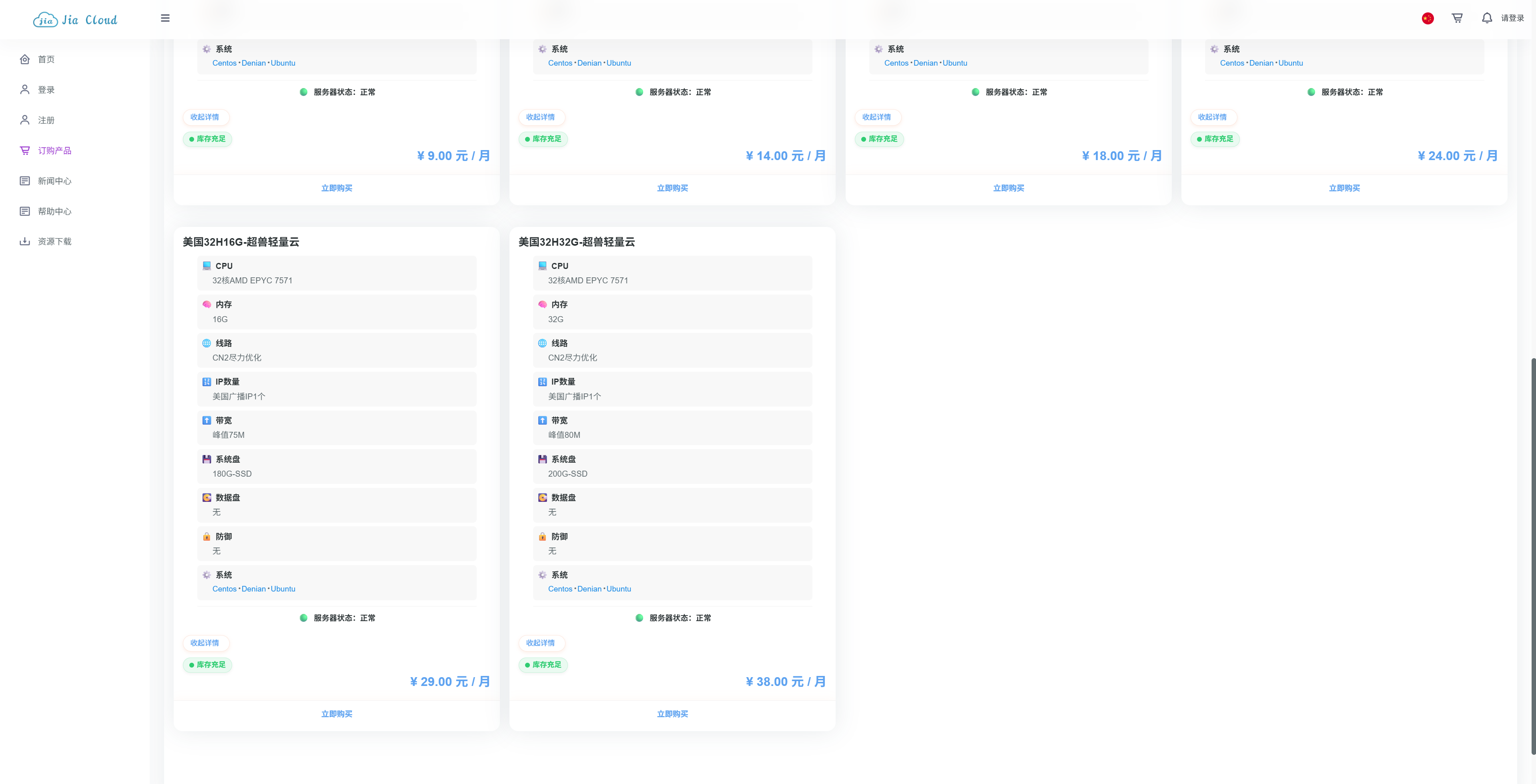Image resolution: width=1536 pixels, height=784 pixels.
Task: Click the China flag language icon
Action: tap(1428, 18)
